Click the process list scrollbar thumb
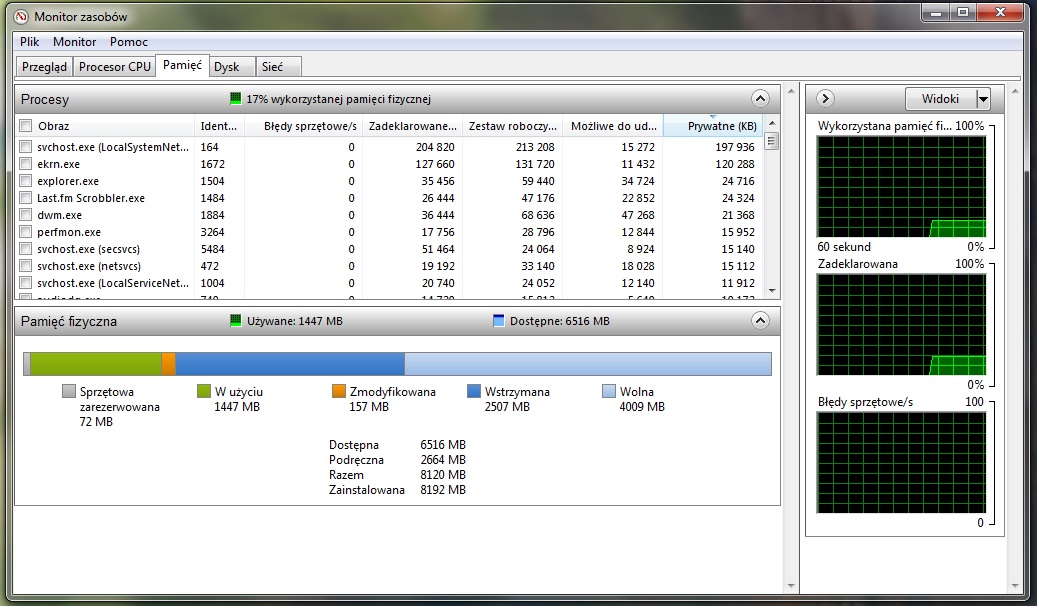 point(772,140)
